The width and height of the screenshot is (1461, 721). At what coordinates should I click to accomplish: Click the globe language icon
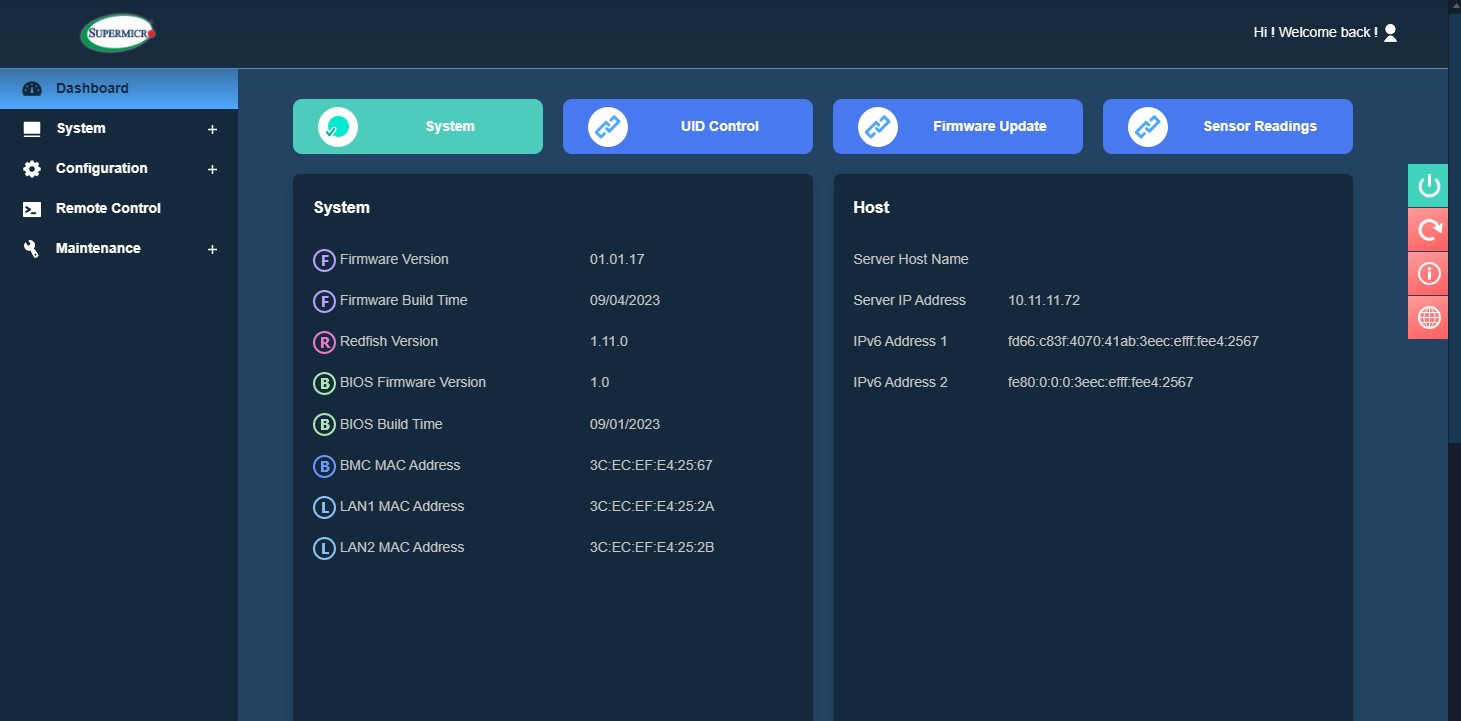[1428, 317]
